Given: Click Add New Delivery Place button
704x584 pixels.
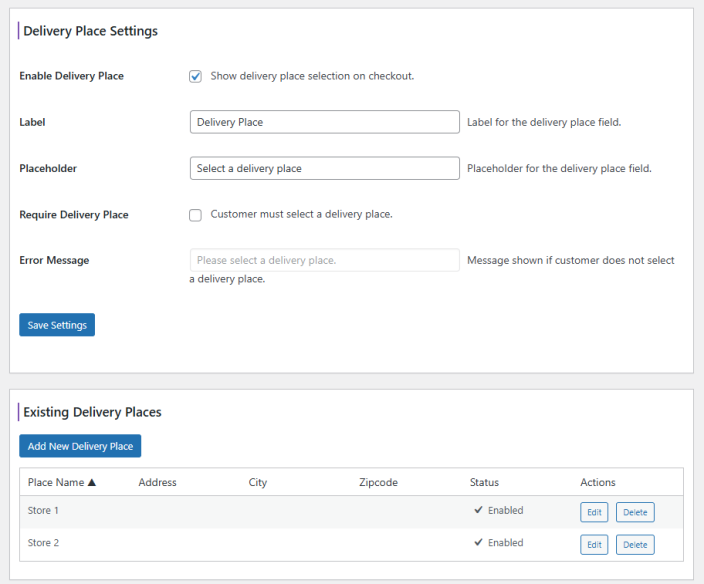Looking at the screenshot, I should pyautogui.click(x=80, y=446).
